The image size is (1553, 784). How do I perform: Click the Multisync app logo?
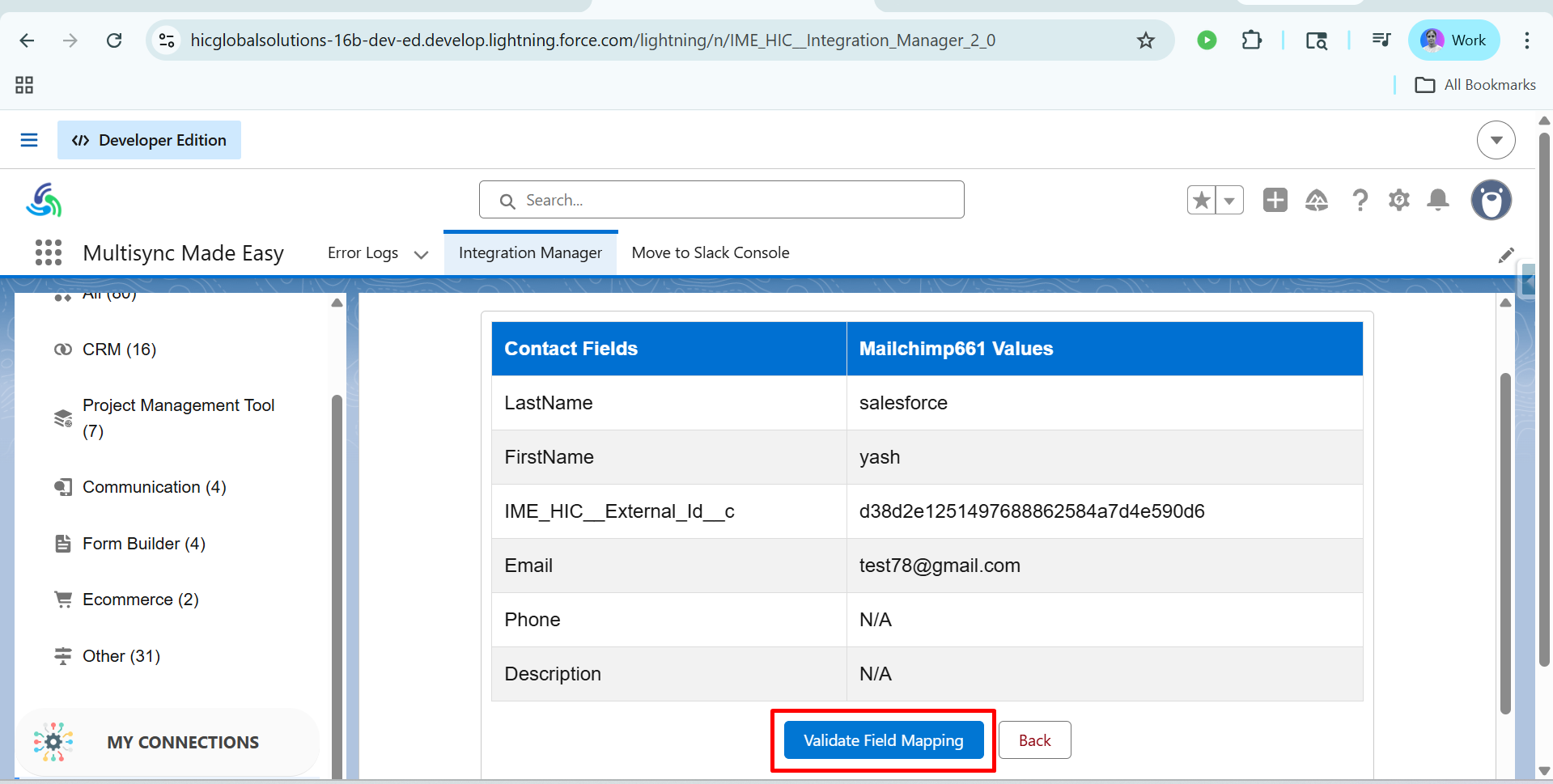pos(44,200)
